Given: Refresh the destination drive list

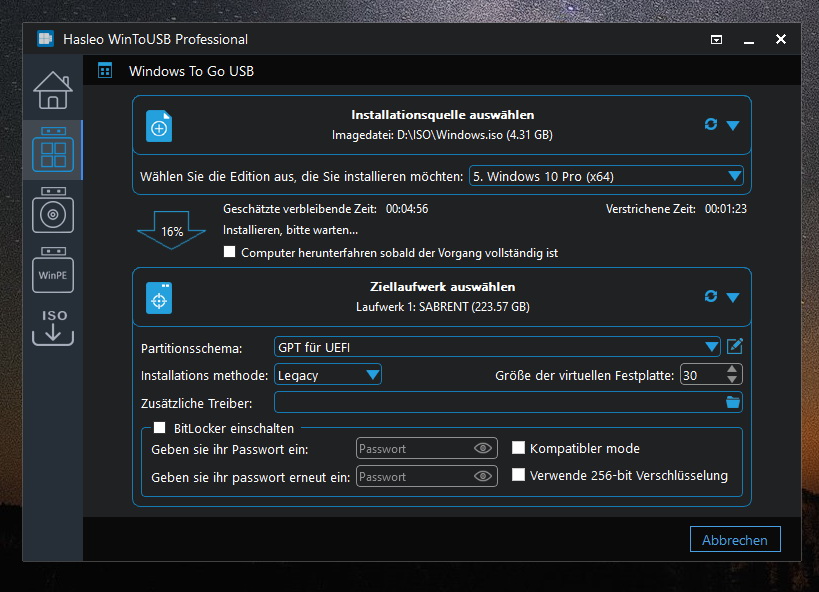Looking at the screenshot, I should pyautogui.click(x=710, y=296).
